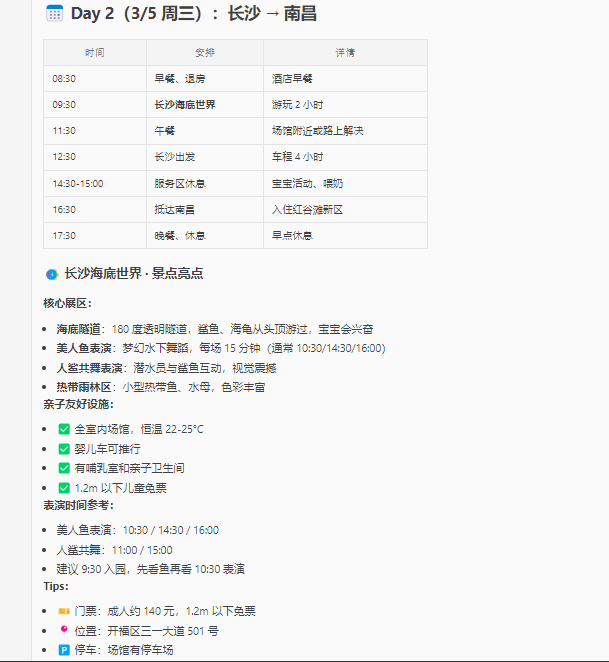Click green check mark beside 婴儿车可推行
The width and height of the screenshot is (609, 662).
(x=64, y=449)
